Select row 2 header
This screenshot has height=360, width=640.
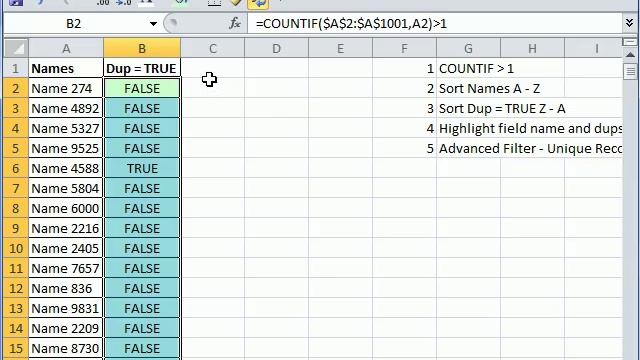[16, 88]
